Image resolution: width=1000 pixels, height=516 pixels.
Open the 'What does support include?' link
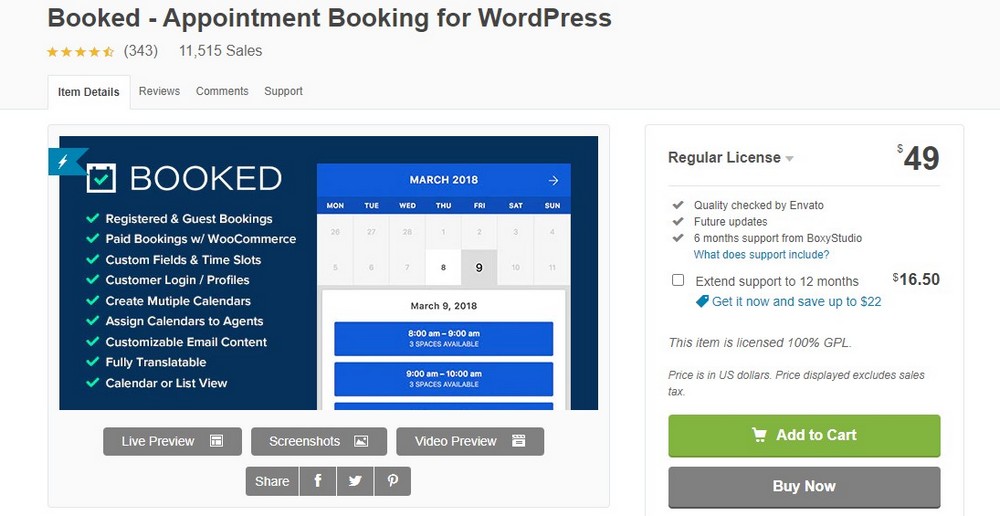[761, 254]
